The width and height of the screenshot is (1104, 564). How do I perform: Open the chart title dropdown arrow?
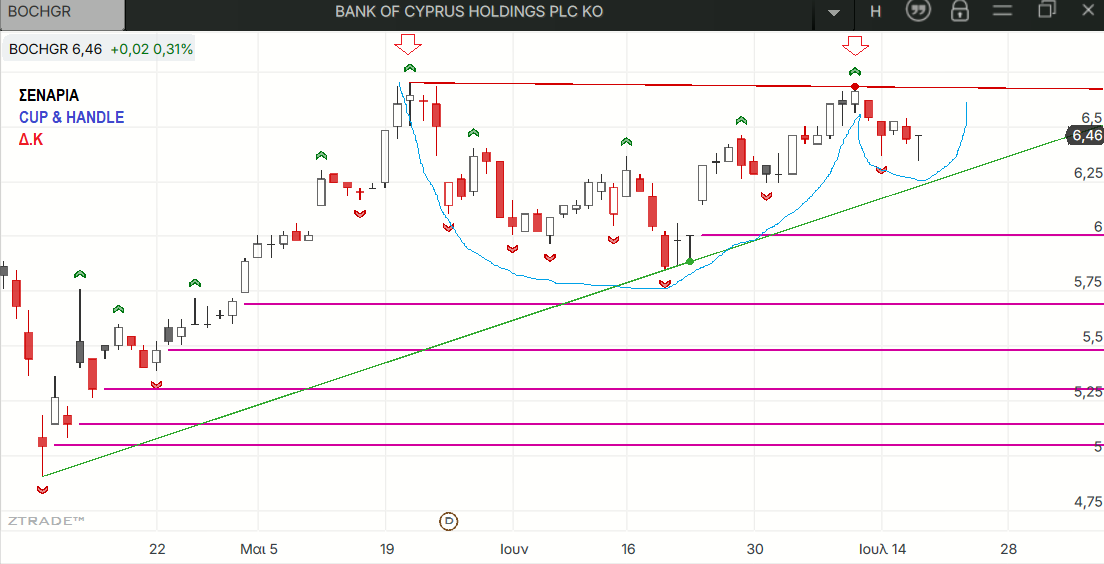coord(834,12)
